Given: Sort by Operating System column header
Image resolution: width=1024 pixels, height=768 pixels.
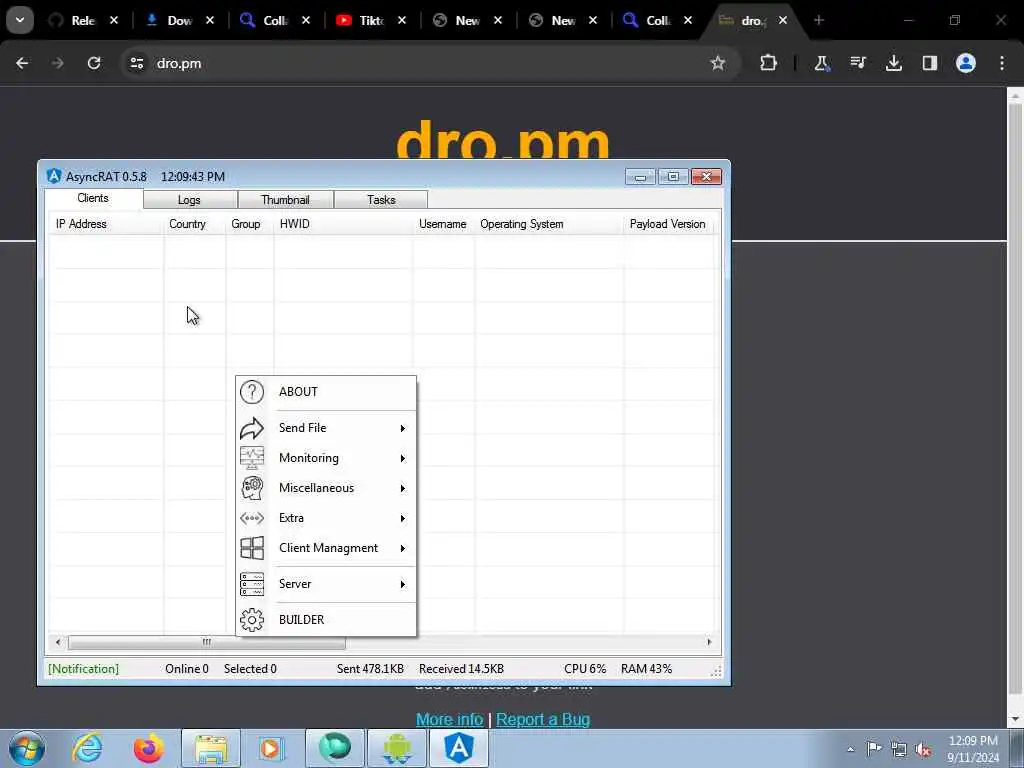Looking at the screenshot, I should click(x=549, y=224).
